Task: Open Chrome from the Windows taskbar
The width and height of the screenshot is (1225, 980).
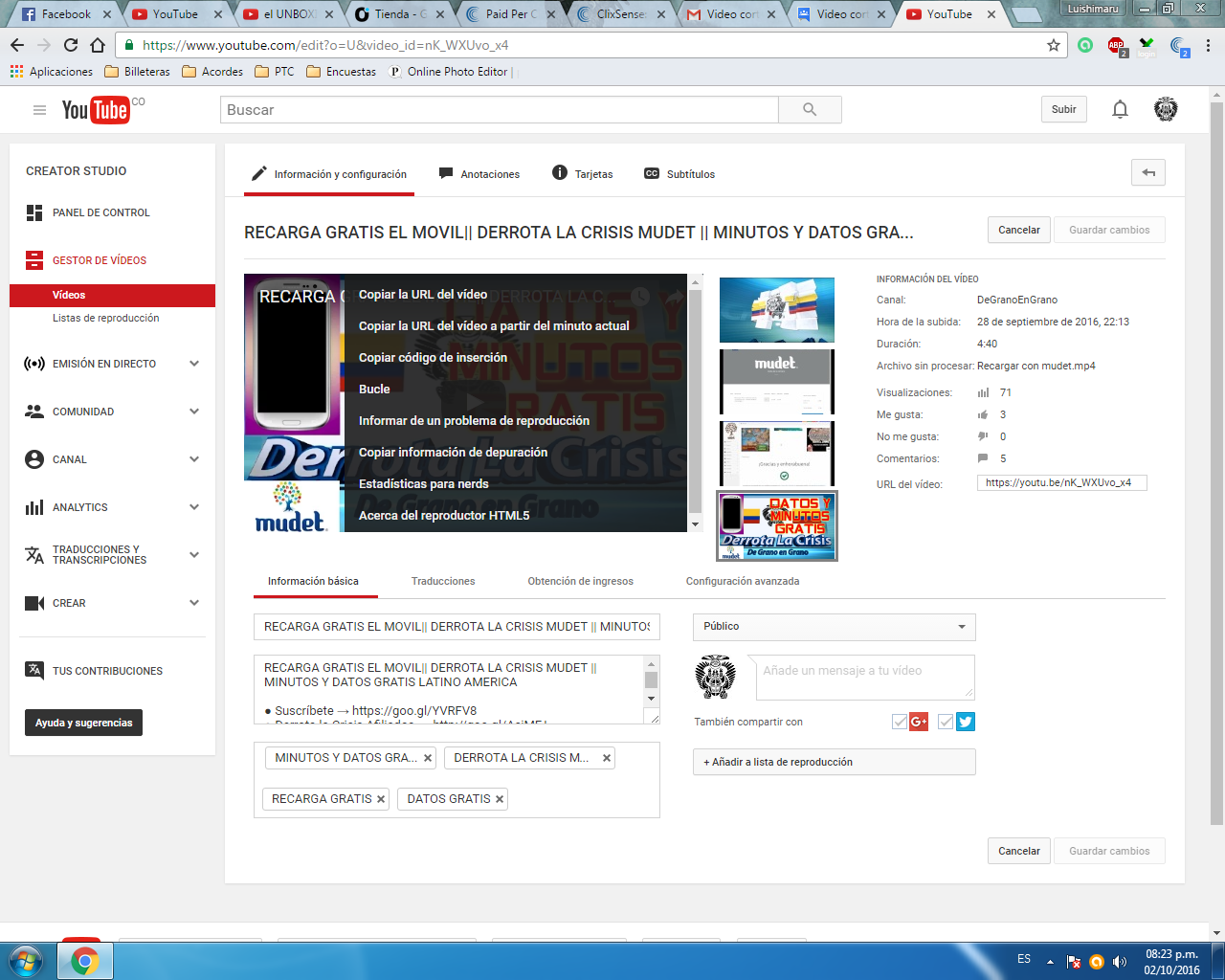Action: 85,961
